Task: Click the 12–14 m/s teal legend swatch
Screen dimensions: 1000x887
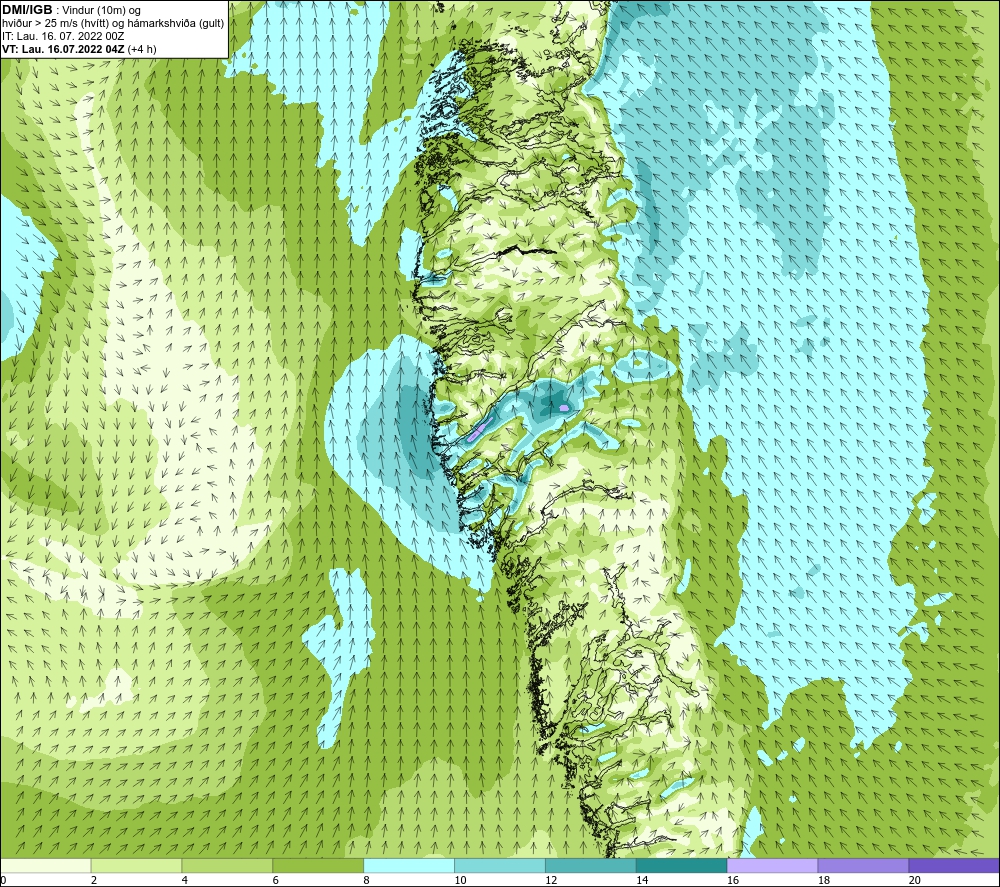Action: coord(591,865)
